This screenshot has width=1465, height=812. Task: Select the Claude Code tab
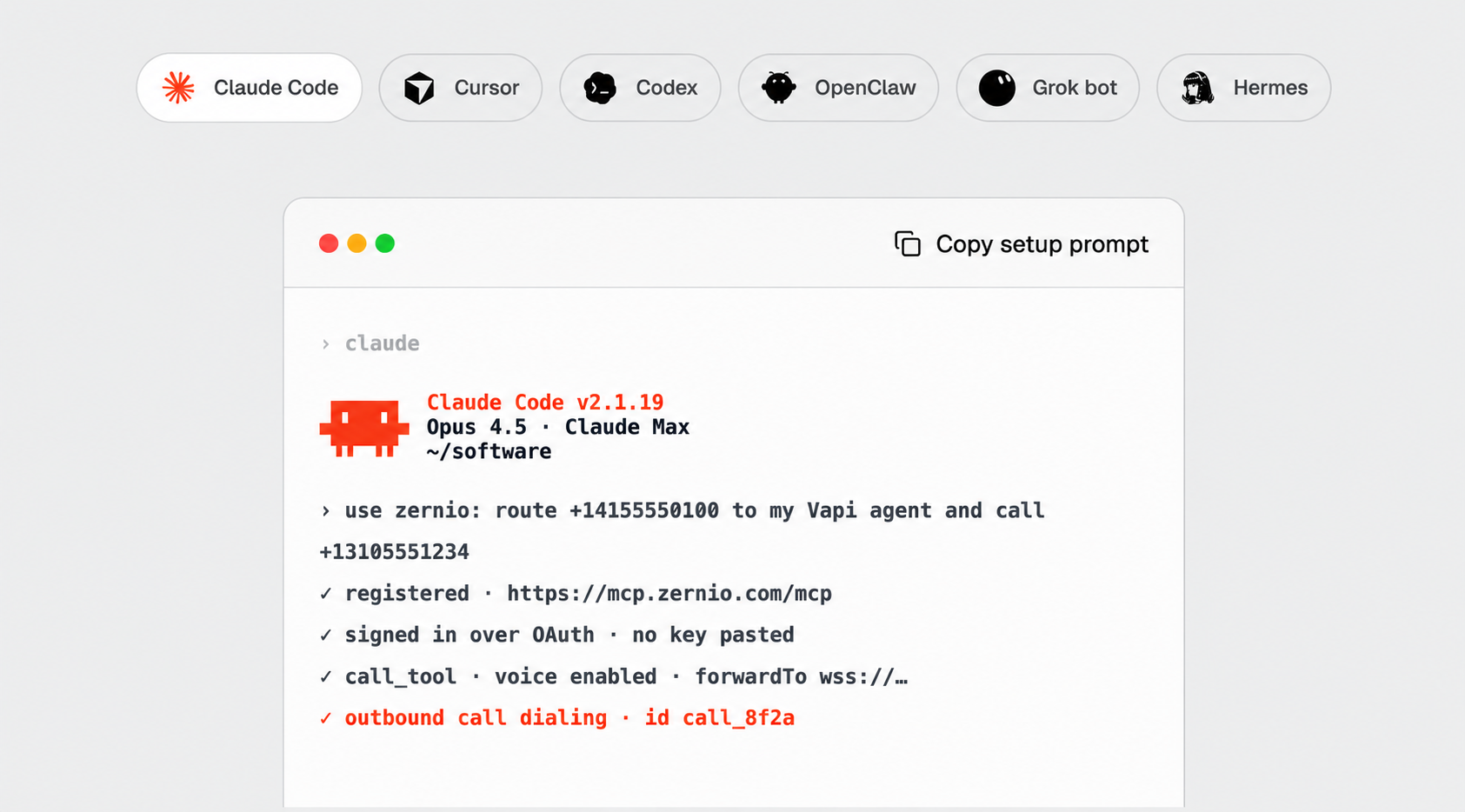pyautogui.click(x=250, y=88)
